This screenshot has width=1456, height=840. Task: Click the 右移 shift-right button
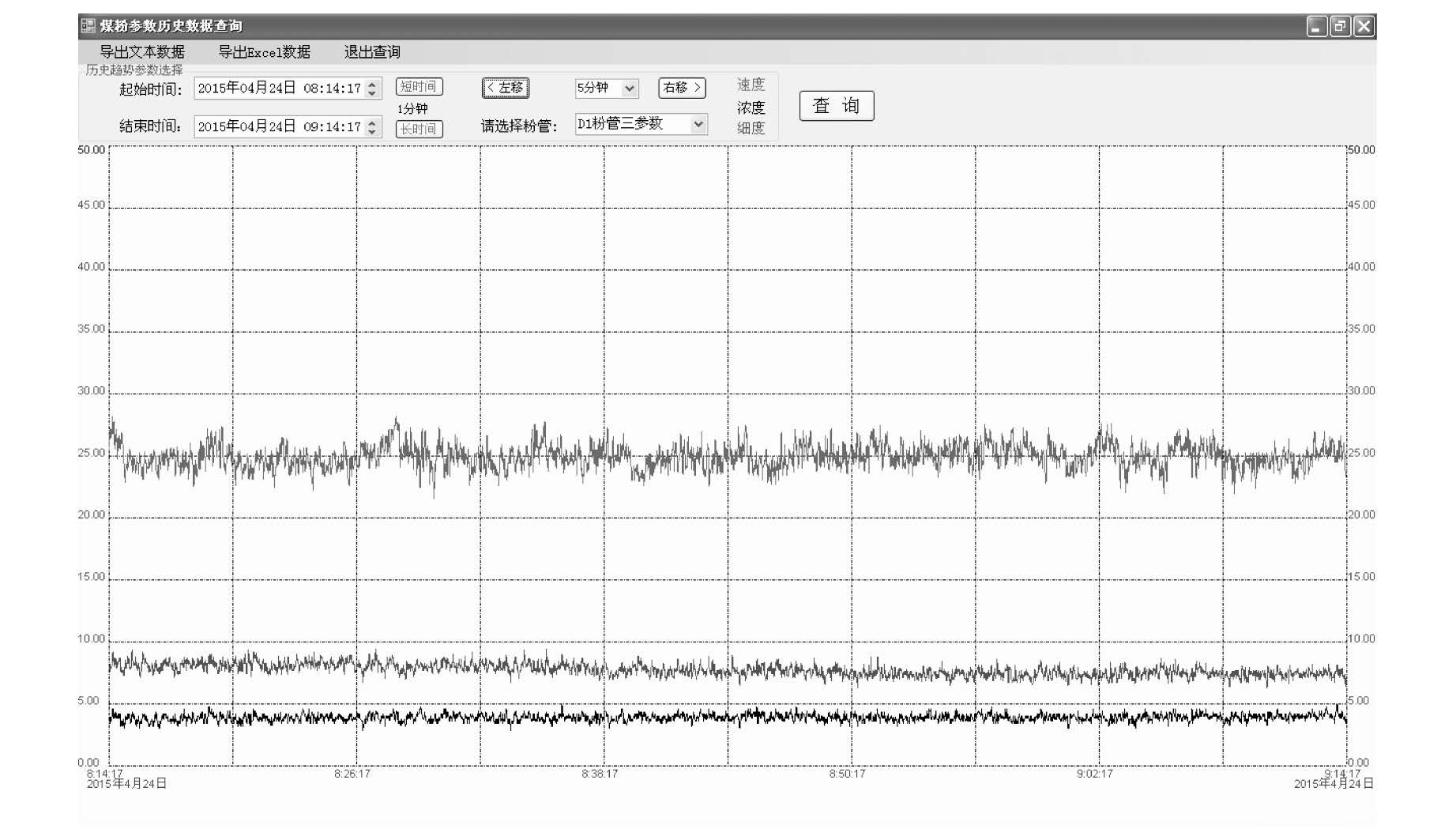(x=682, y=88)
